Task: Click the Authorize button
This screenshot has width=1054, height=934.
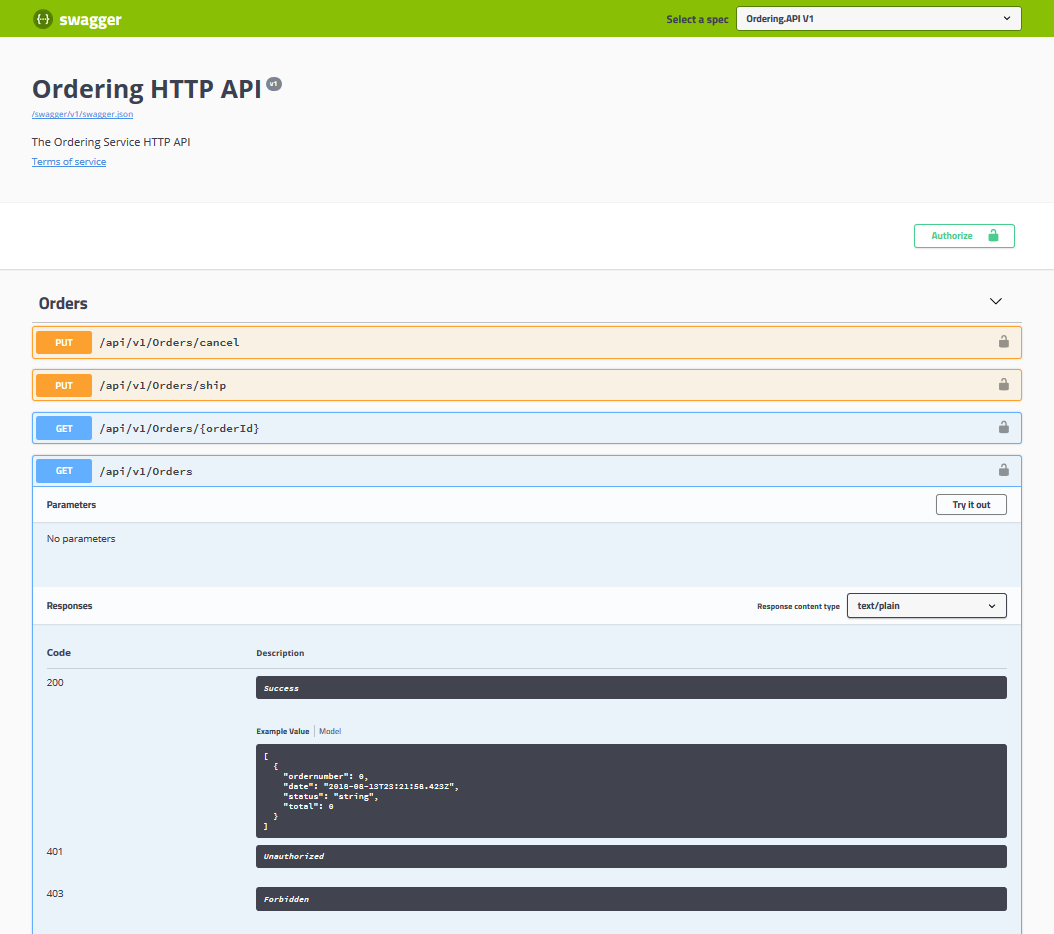Action: 963,235
